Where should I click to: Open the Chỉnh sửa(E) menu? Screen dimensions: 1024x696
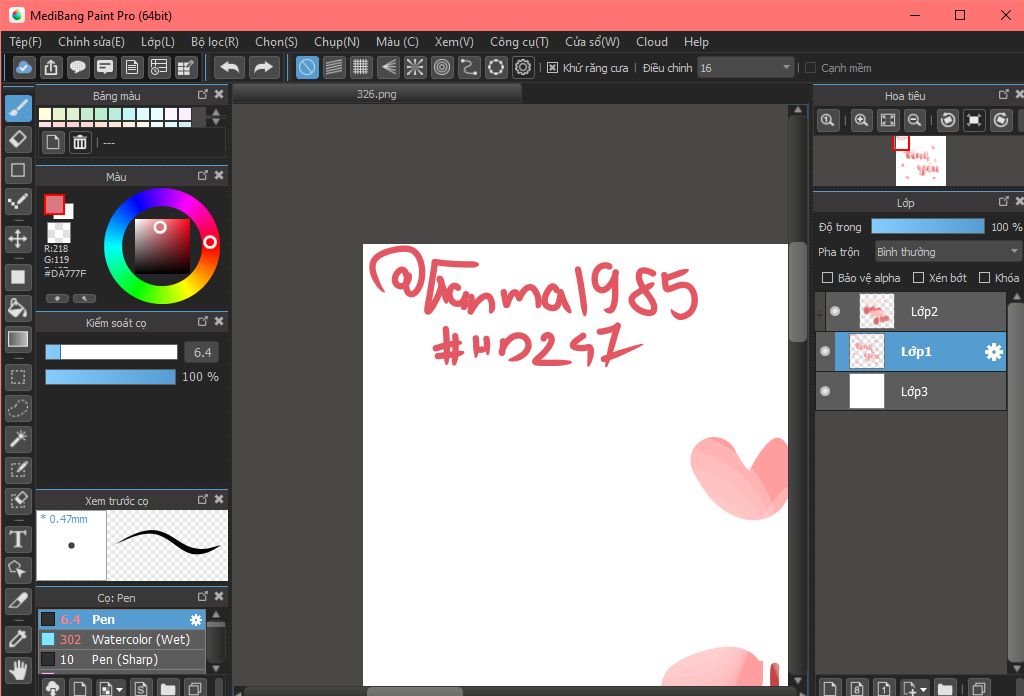click(91, 42)
